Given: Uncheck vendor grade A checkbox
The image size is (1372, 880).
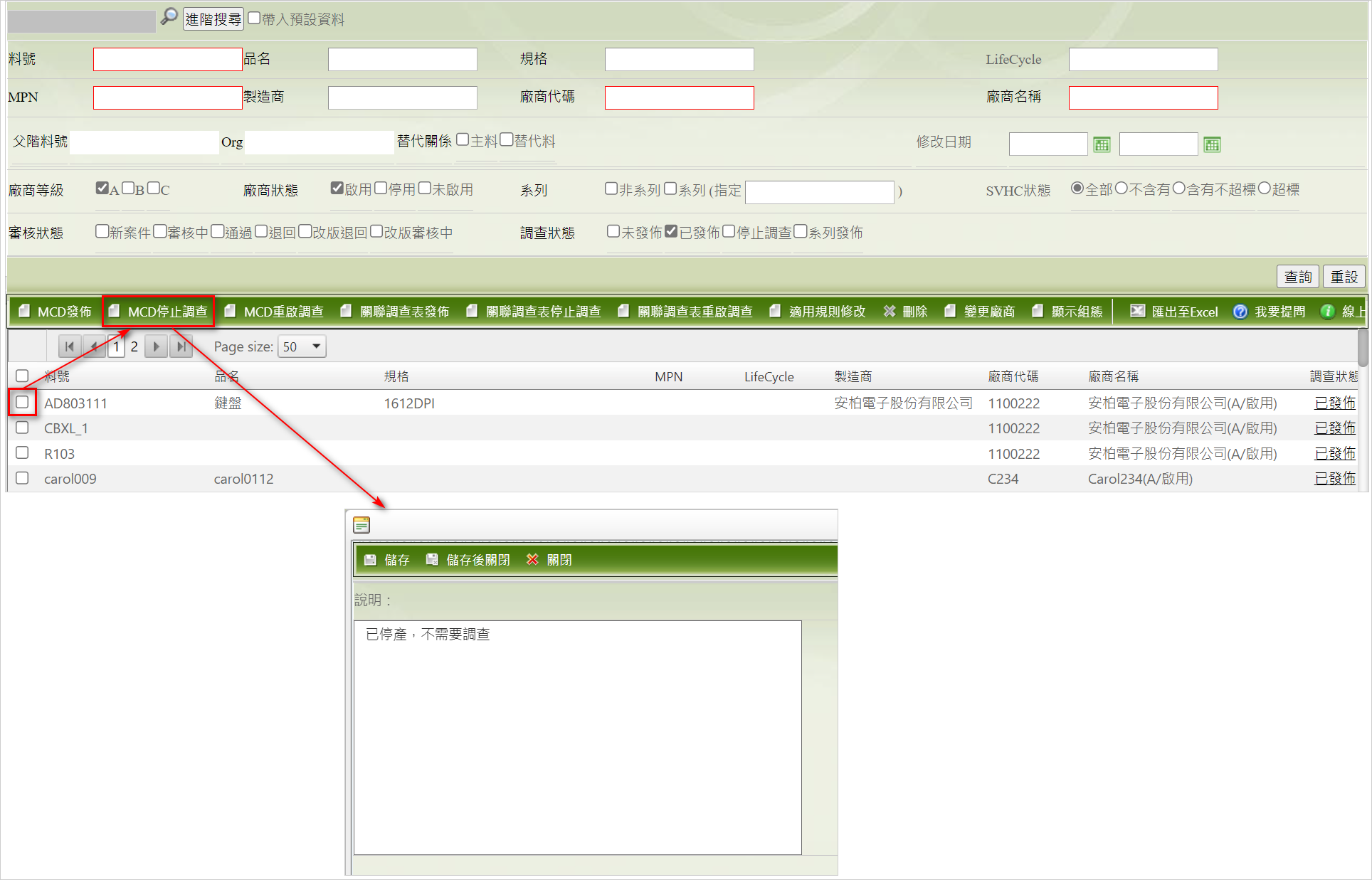Looking at the screenshot, I should pyautogui.click(x=102, y=188).
